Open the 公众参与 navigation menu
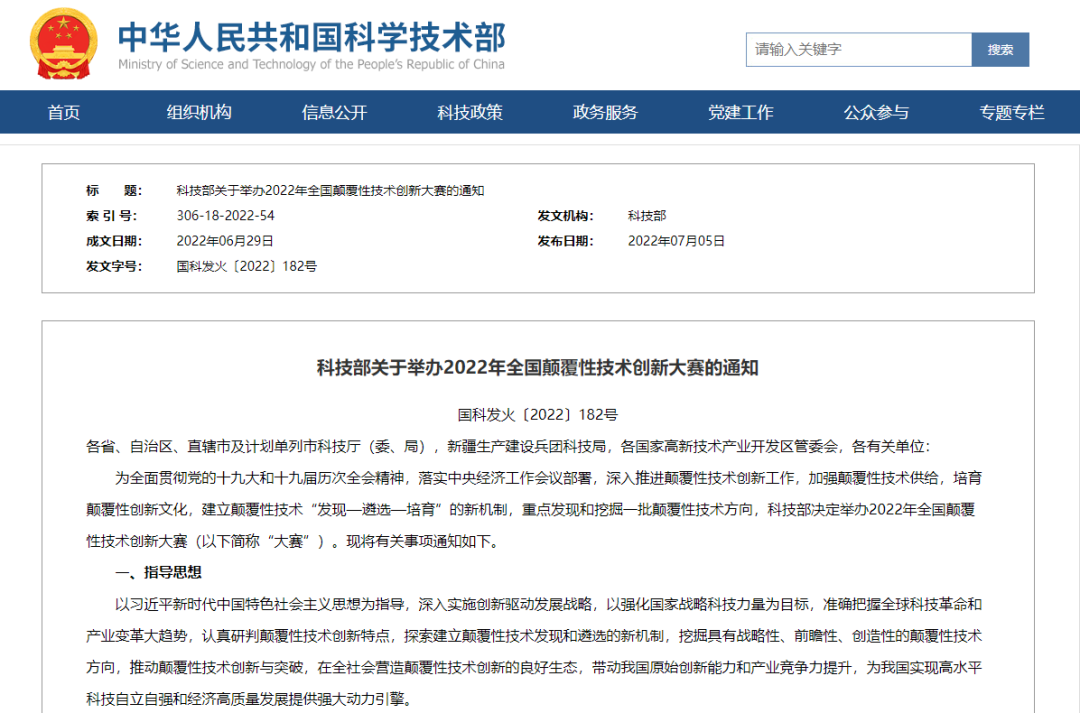 click(x=875, y=112)
